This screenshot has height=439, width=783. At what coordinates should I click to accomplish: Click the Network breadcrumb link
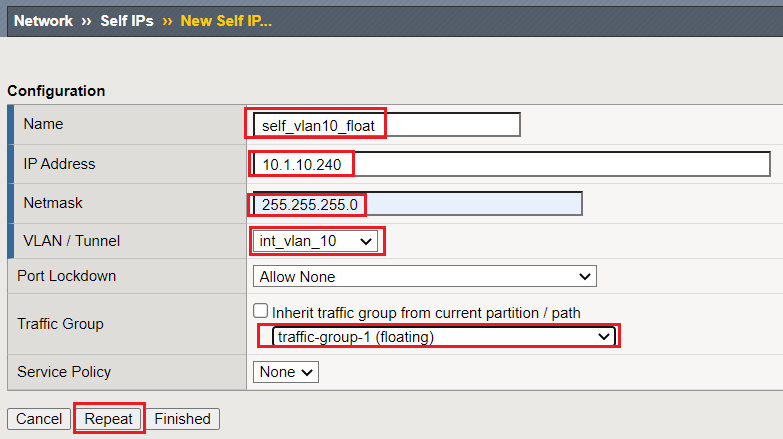tap(43, 21)
